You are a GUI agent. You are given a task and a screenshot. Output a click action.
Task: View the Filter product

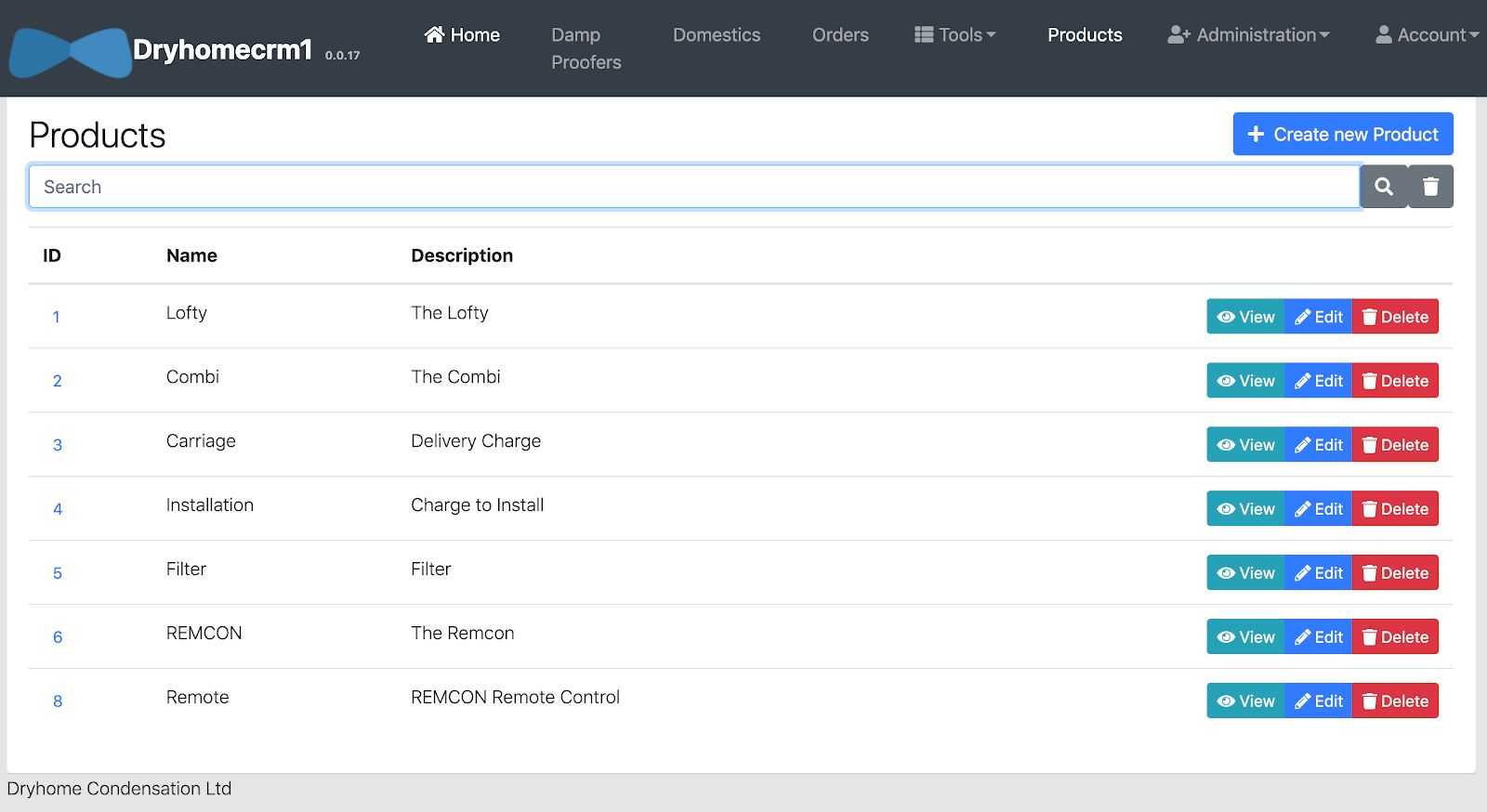click(x=1245, y=573)
